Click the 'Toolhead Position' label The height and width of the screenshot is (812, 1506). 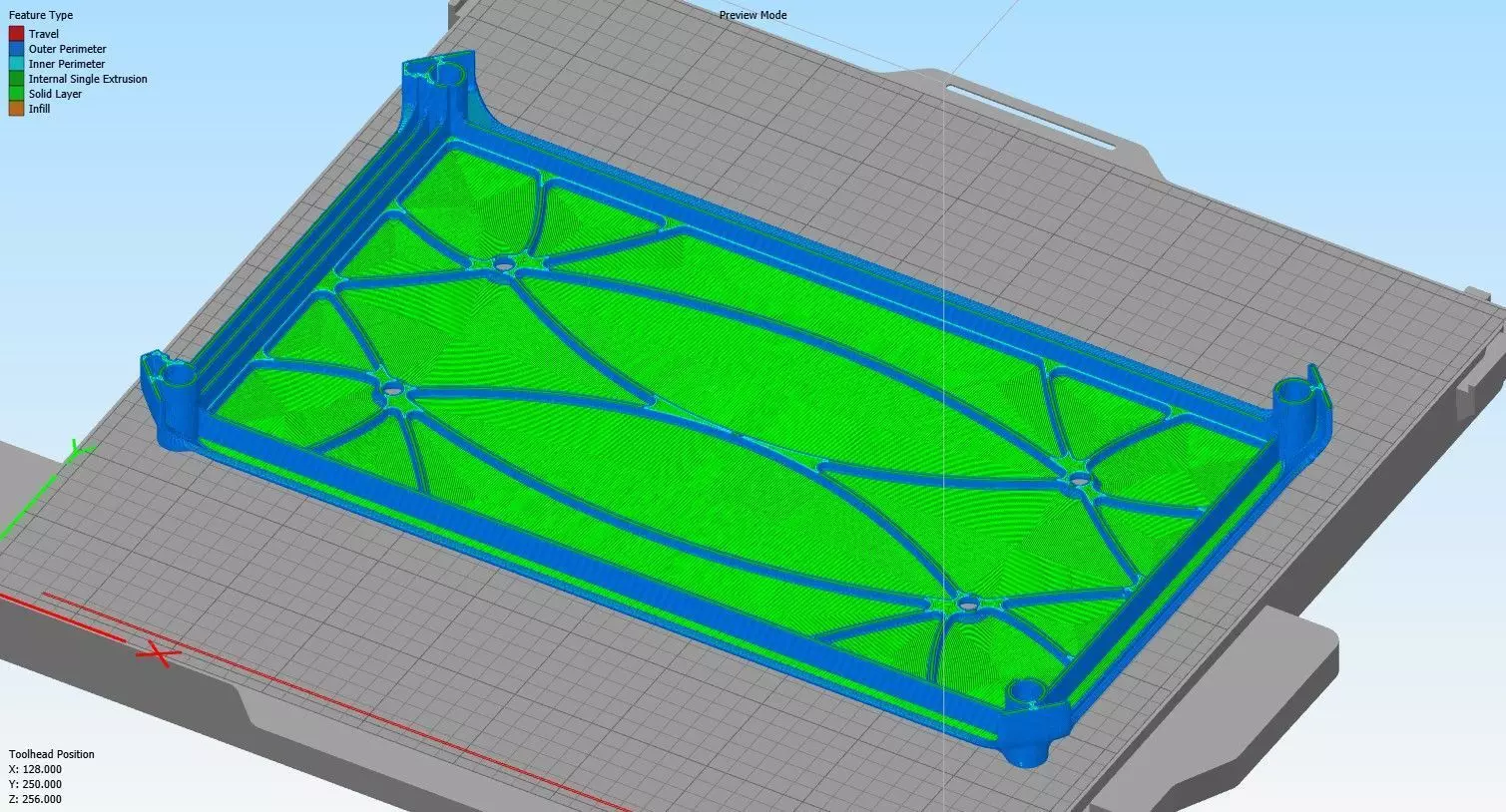pos(52,754)
